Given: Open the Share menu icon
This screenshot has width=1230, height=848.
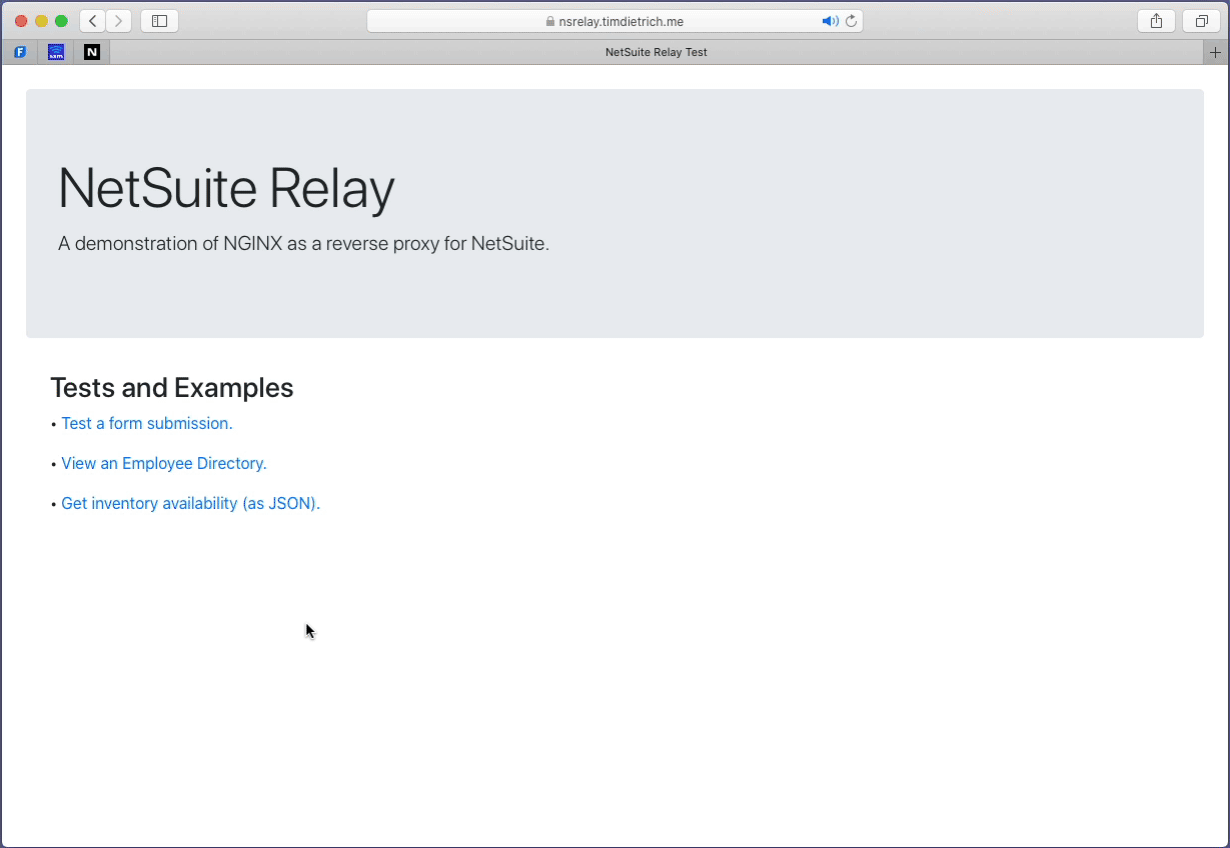Looking at the screenshot, I should tap(1156, 21).
